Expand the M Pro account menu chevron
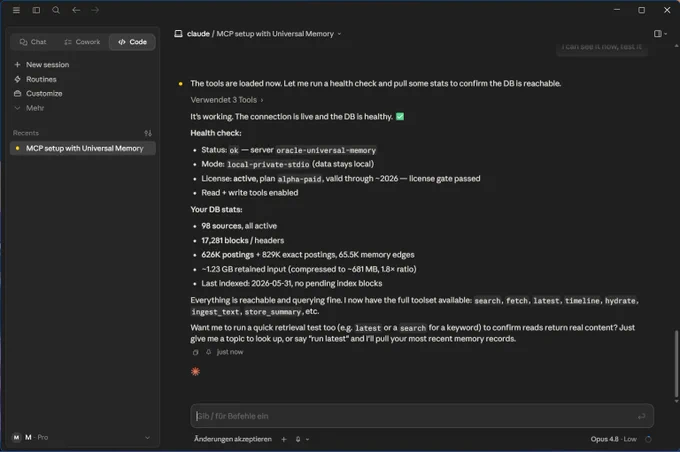Image resolution: width=680 pixels, height=452 pixels. coord(147,437)
